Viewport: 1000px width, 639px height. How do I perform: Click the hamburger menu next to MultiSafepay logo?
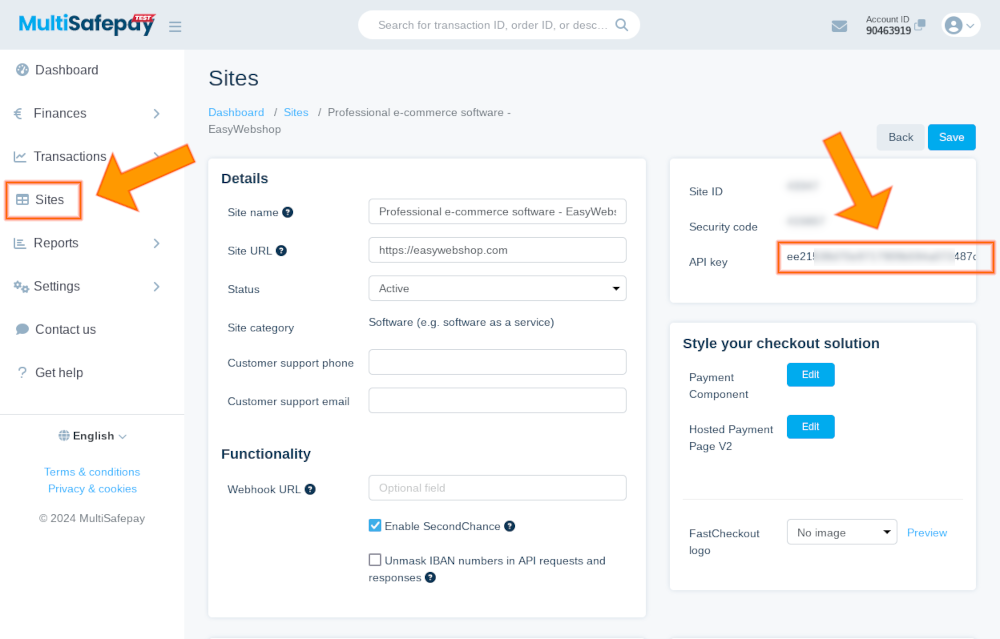click(x=175, y=25)
